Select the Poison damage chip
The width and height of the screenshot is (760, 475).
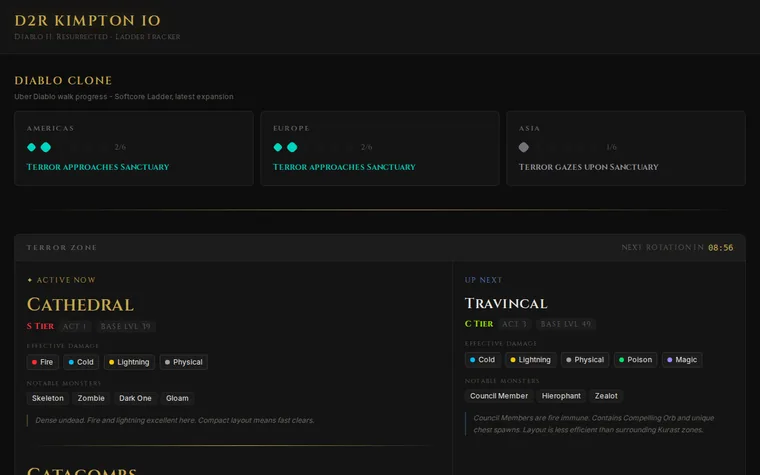click(635, 360)
